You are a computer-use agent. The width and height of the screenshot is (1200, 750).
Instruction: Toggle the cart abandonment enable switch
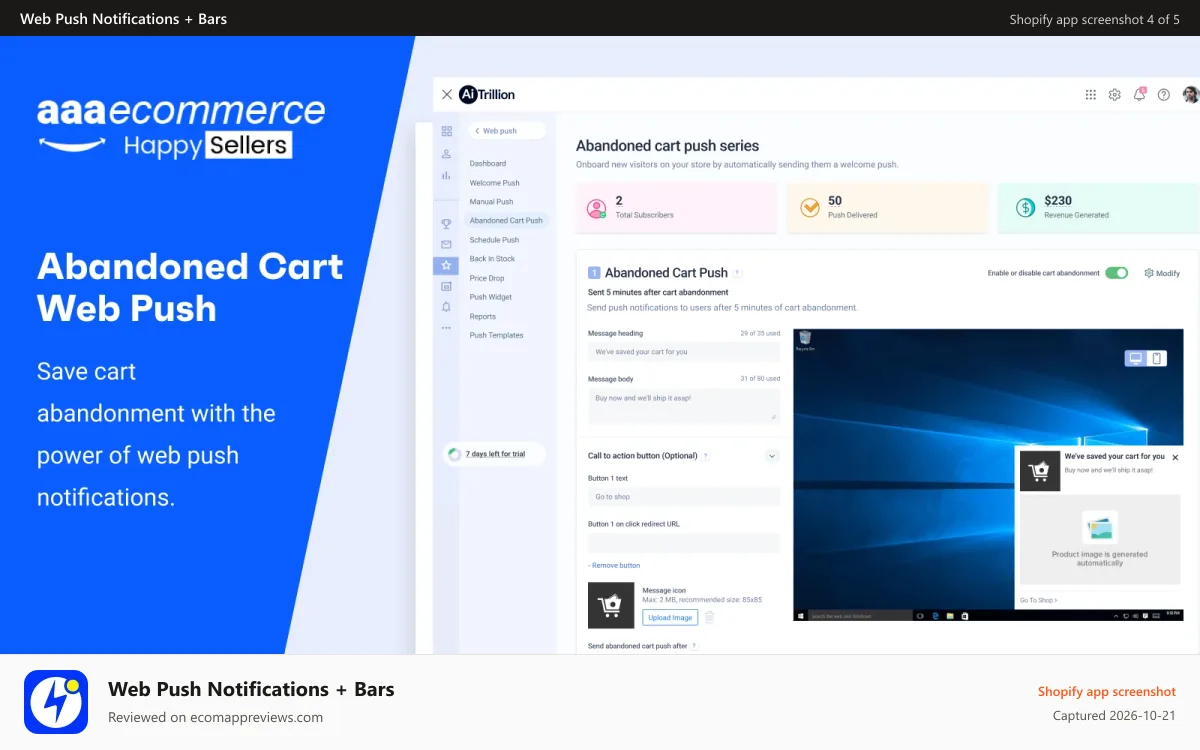pyautogui.click(x=1116, y=273)
